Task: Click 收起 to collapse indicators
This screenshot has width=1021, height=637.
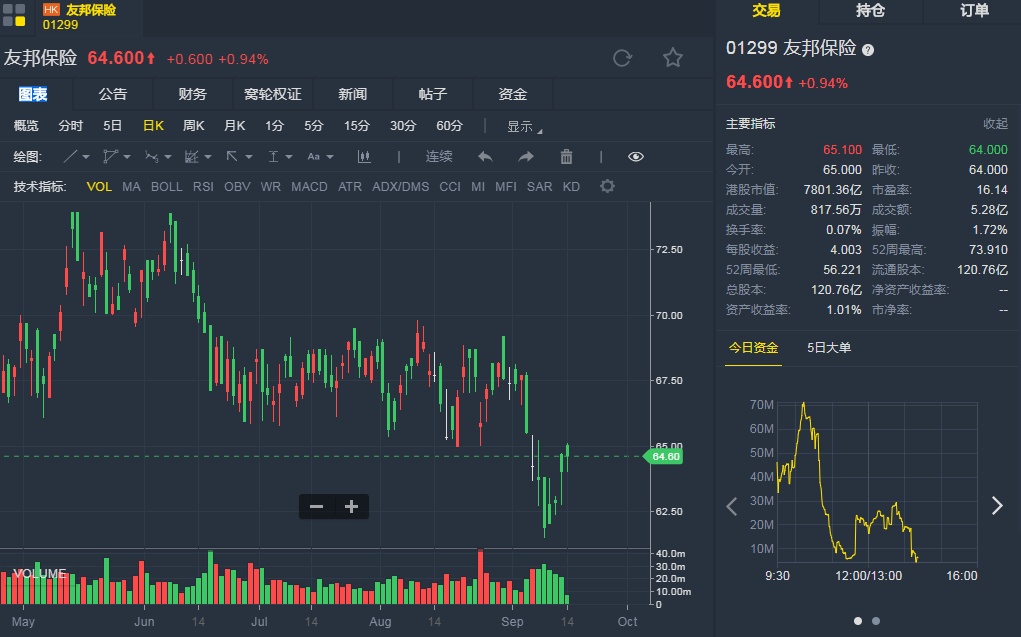Action: click(995, 124)
